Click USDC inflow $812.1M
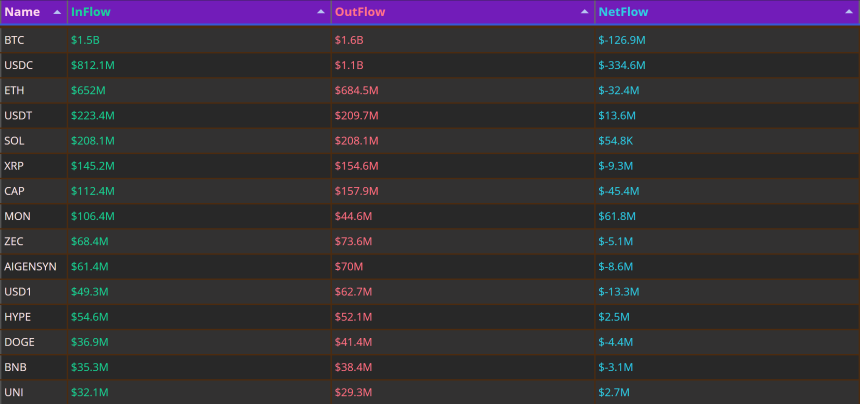 93,65
